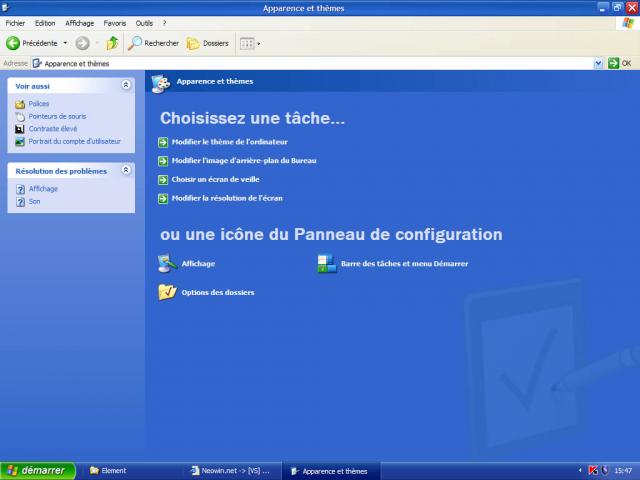Click the démarrer Start button

[x=38, y=471]
